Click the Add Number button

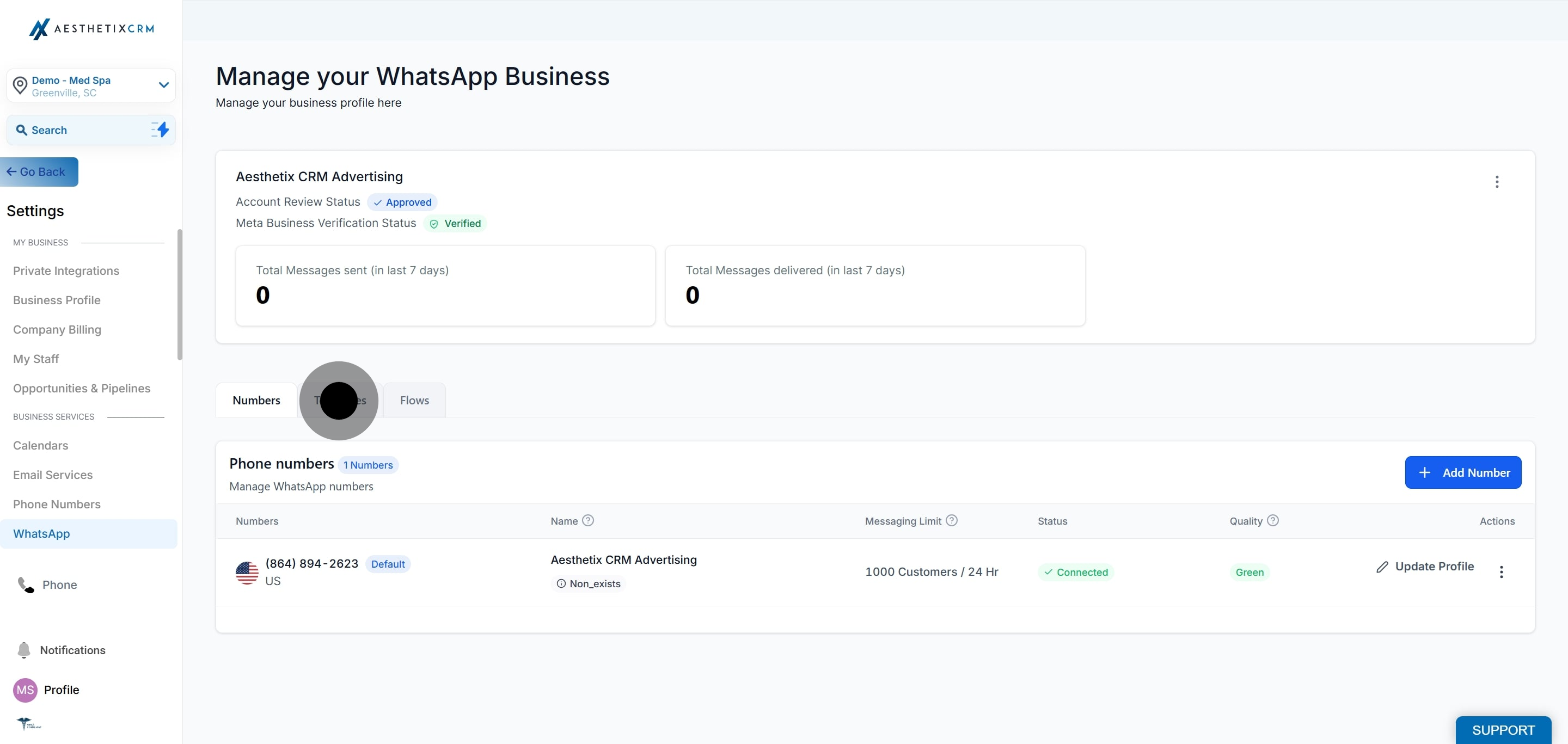[x=1463, y=472]
